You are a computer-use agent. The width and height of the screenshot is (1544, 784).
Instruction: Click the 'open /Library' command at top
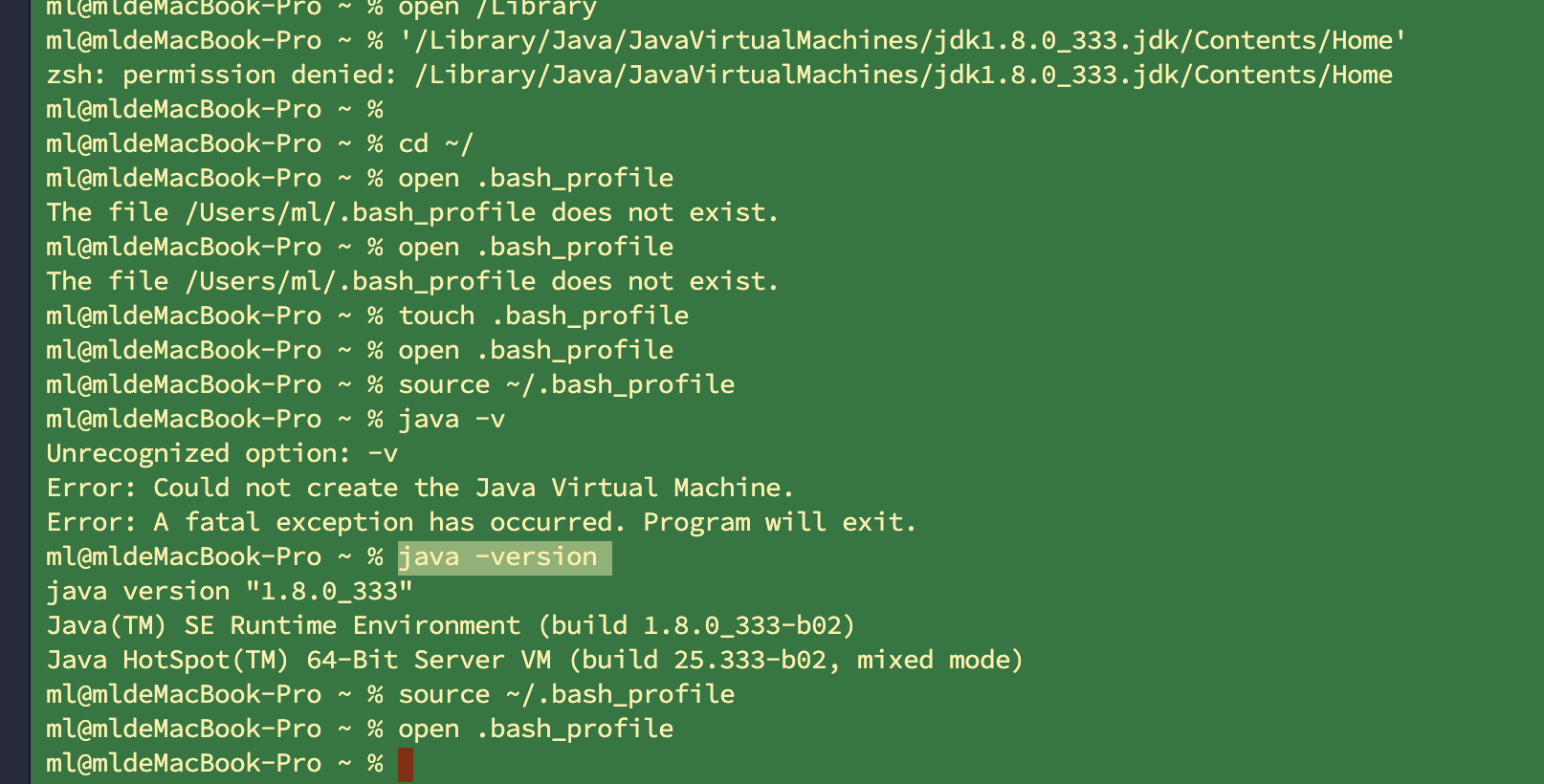(x=497, y=10)
